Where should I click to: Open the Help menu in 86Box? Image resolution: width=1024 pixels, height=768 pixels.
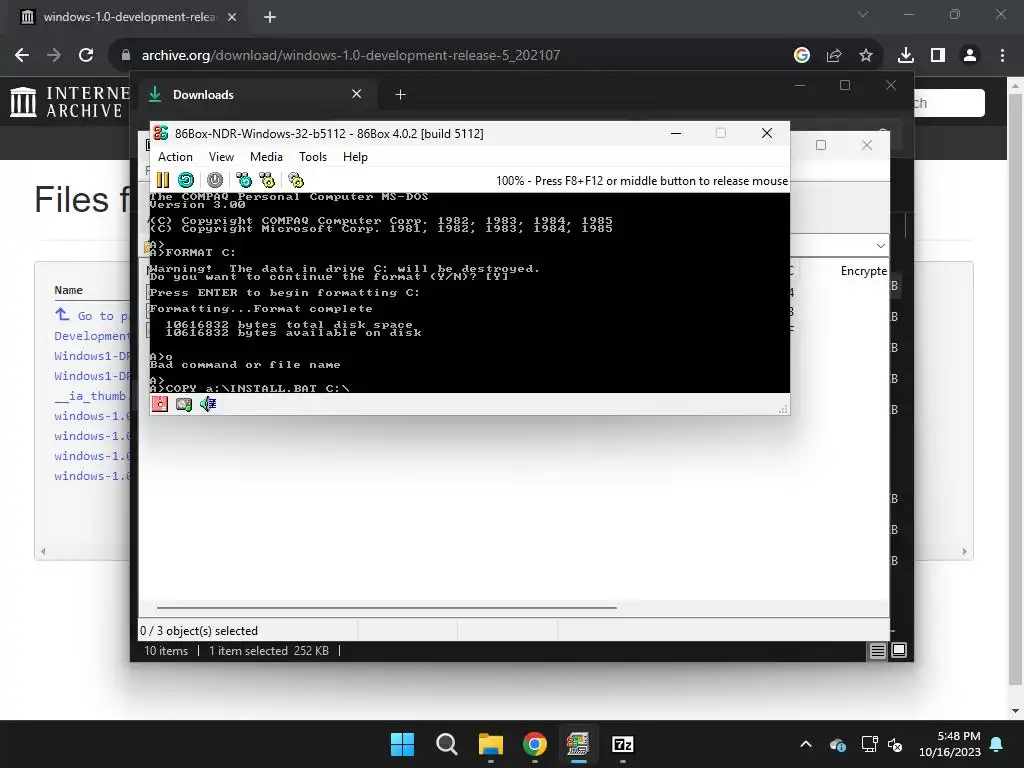click(x=355, y=157)
